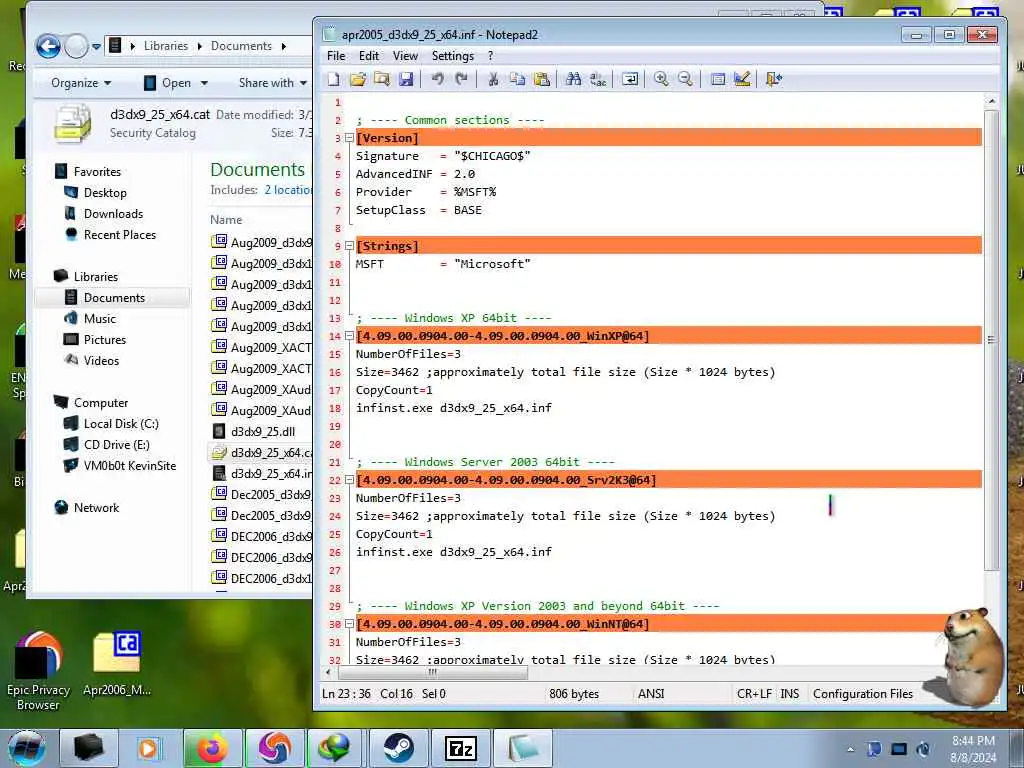1024x768 pixels.
Task: Click the ANSI encoding in the status bar
Action: (x=651, y=694)
